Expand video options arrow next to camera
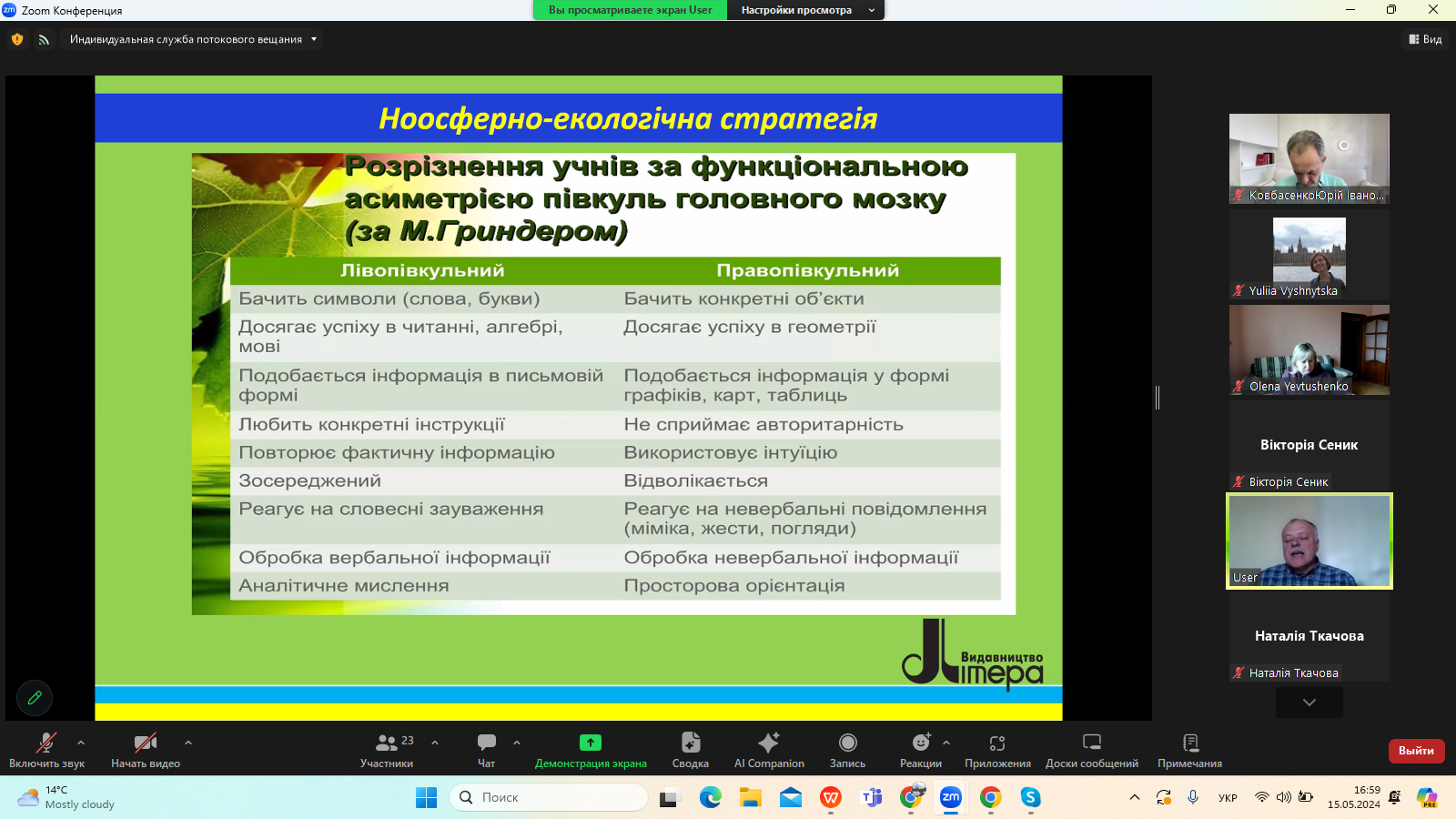The height and width of the screenshot is (819, 1456). (x=188, y=743)
